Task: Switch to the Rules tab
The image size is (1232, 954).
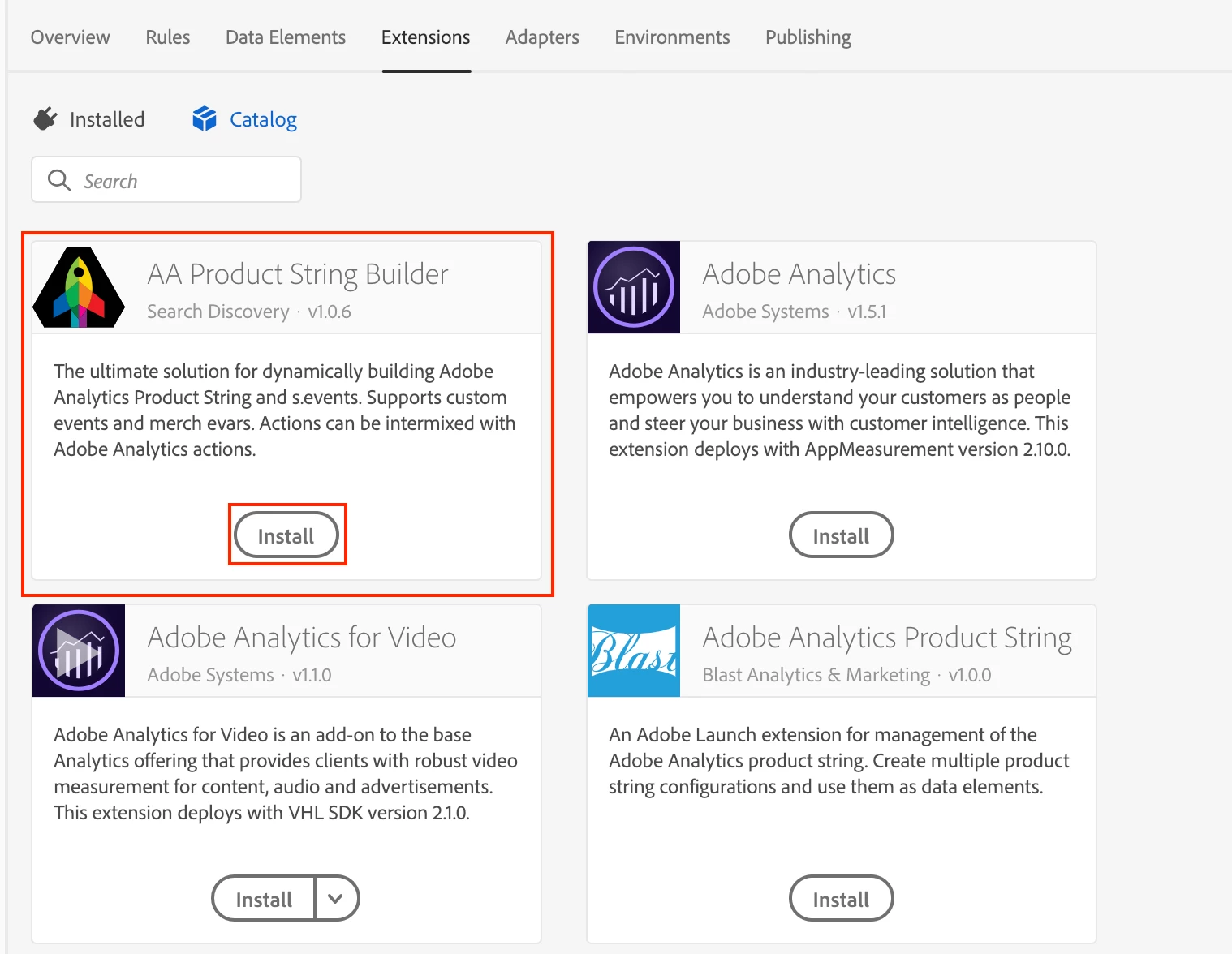Action: click(168, 37)
